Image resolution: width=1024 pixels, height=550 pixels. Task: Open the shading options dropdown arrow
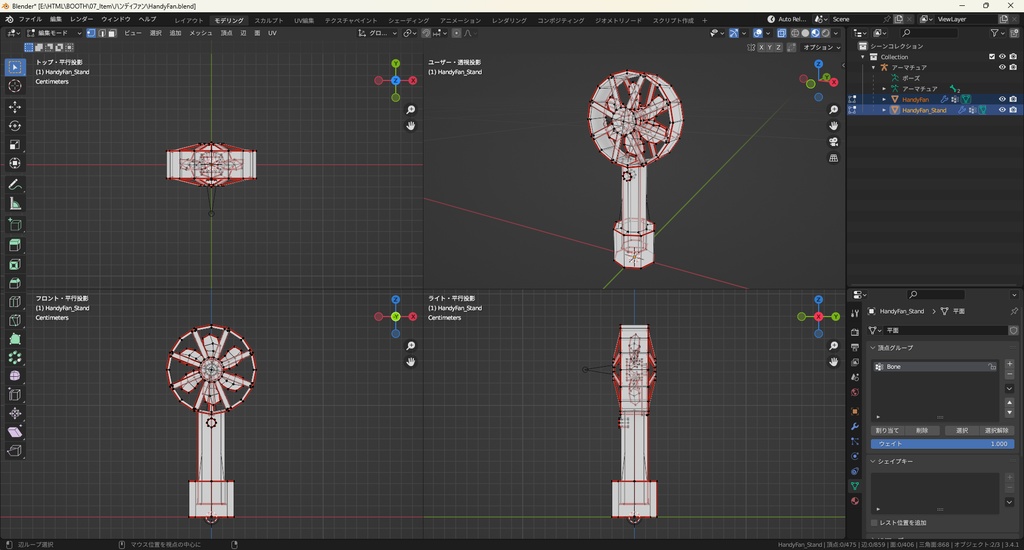pos(836,33)
